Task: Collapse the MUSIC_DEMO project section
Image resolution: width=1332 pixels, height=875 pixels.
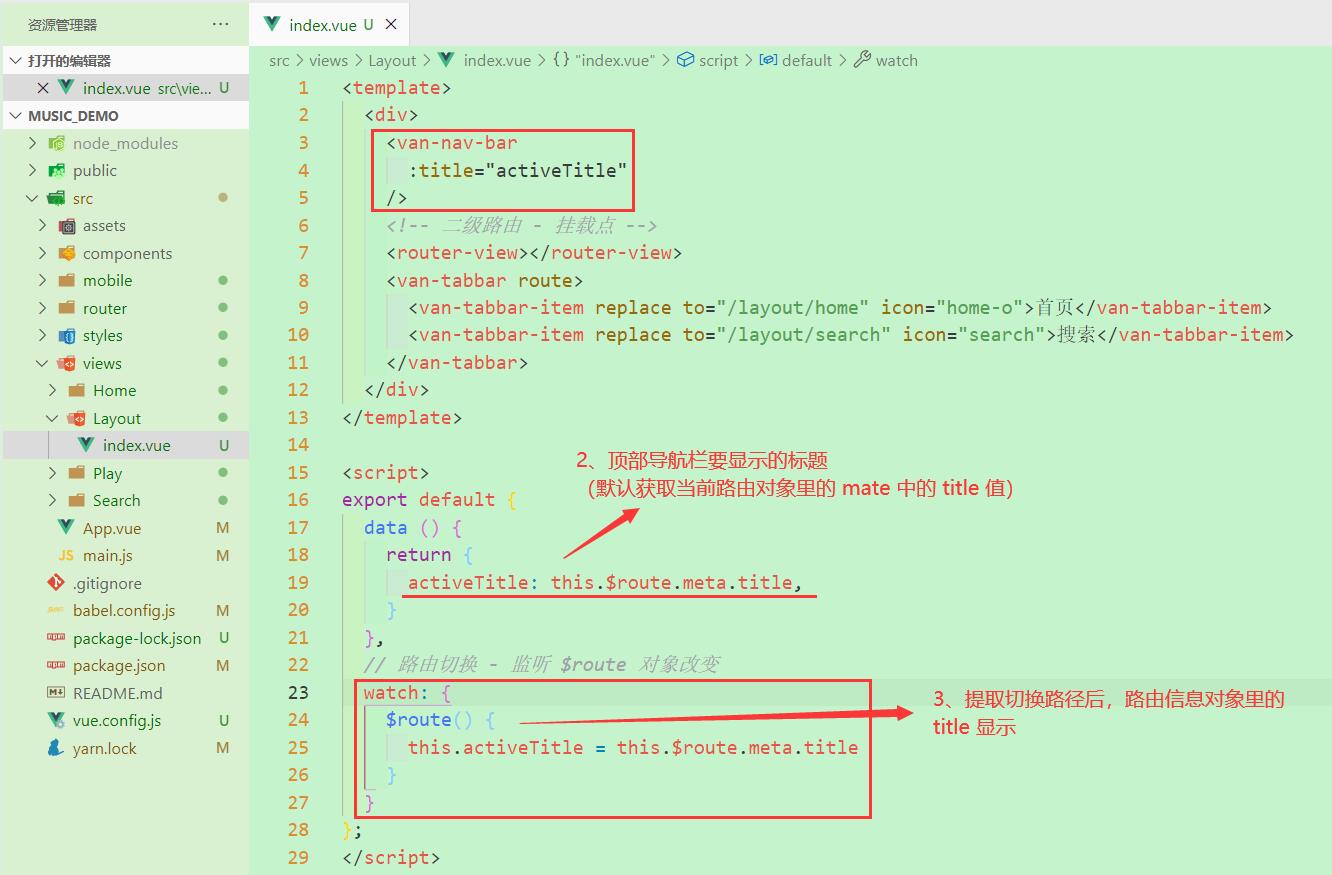Action: point(15,116)
